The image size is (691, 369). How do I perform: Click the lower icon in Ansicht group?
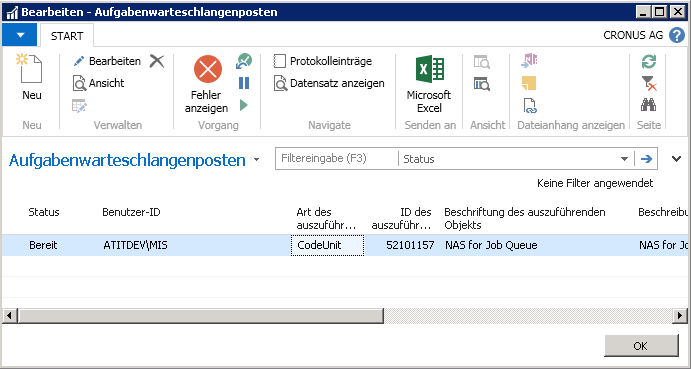click(482, 83)
